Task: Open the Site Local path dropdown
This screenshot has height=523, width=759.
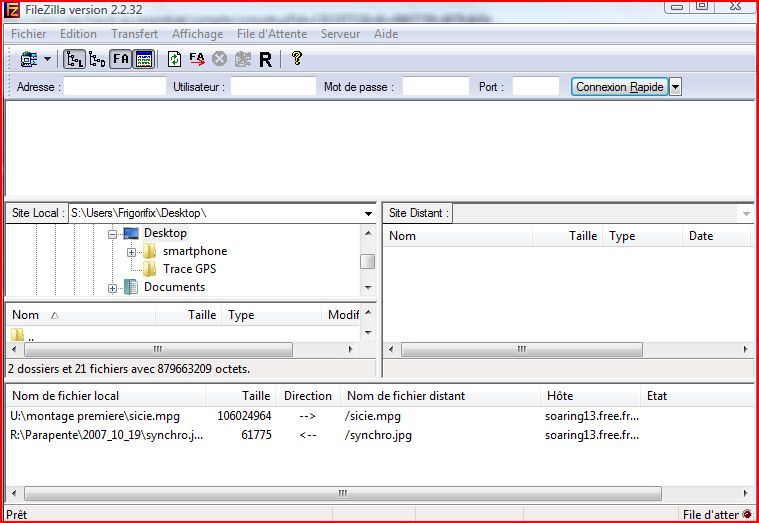Action: 368,214
